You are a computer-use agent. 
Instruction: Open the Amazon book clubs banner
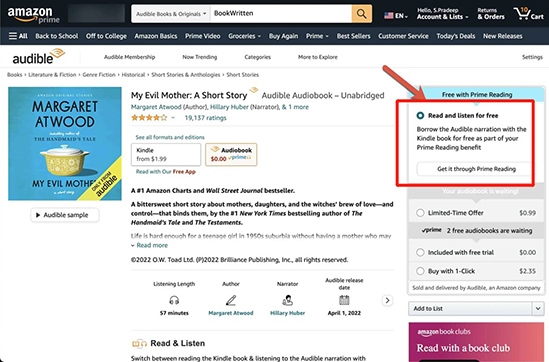476,342
